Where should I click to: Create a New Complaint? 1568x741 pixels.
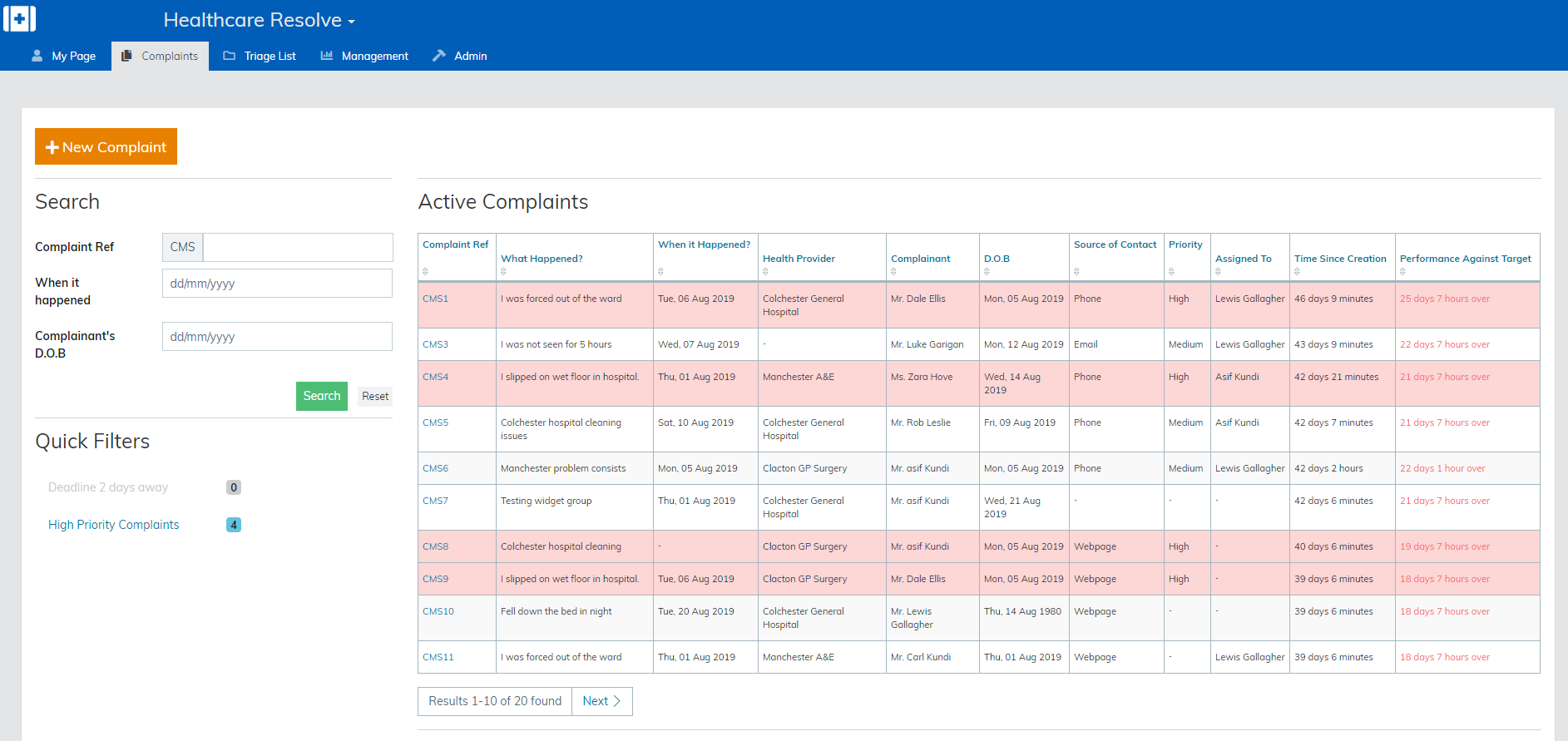[x=106, y=146]
